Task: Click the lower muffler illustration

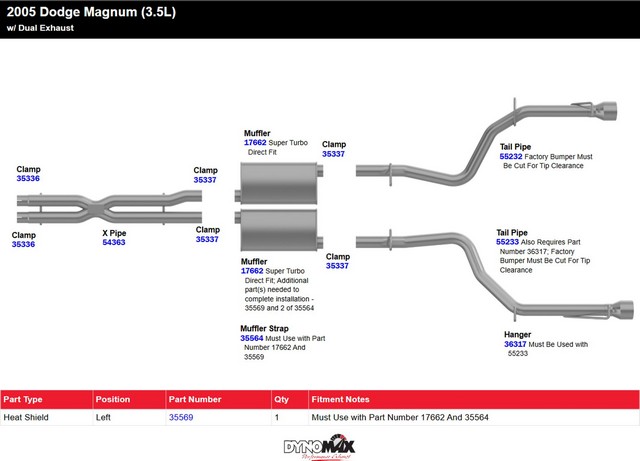Action: (277, 232)
